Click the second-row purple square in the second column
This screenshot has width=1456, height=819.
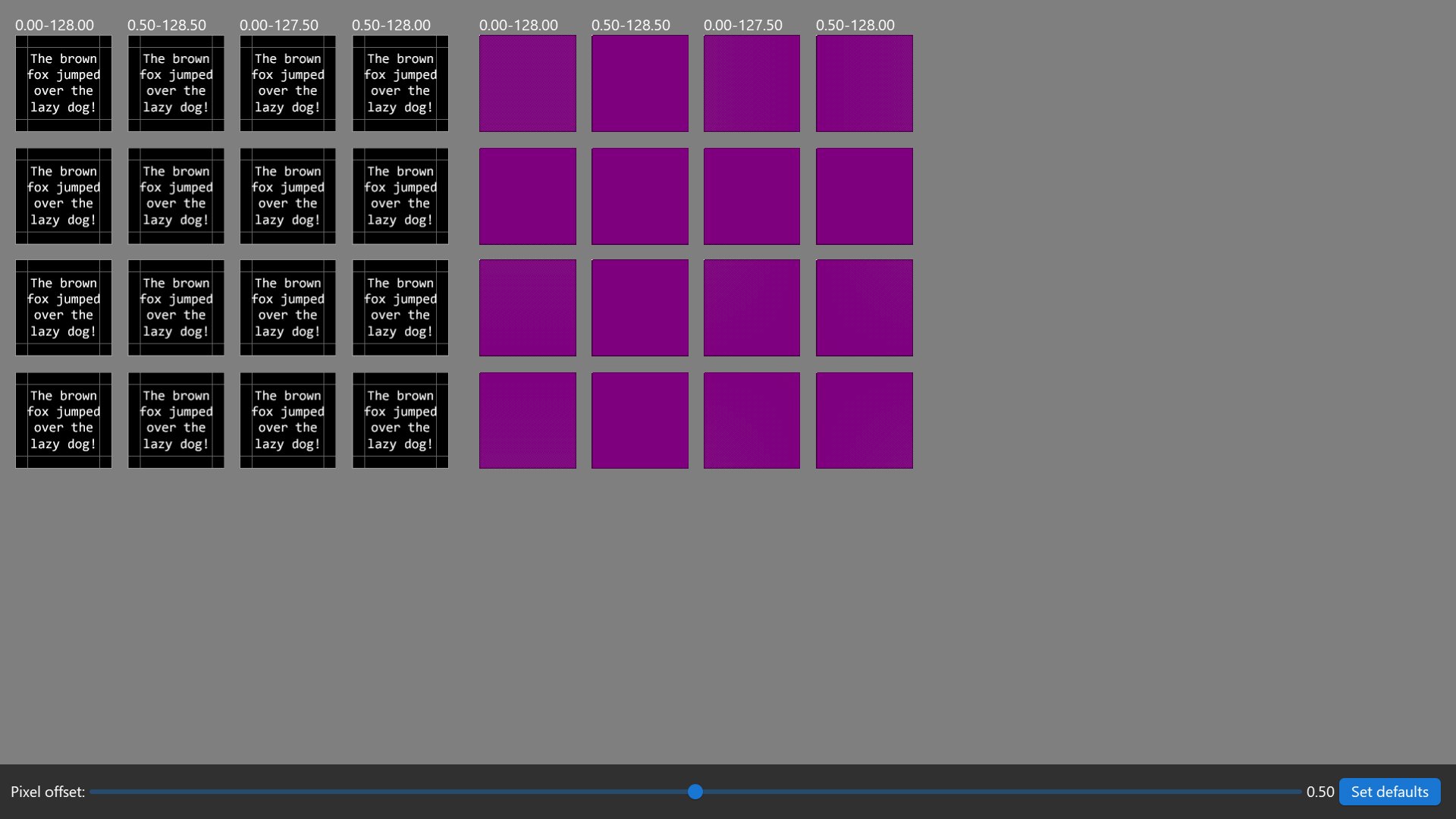click(640, 196)
